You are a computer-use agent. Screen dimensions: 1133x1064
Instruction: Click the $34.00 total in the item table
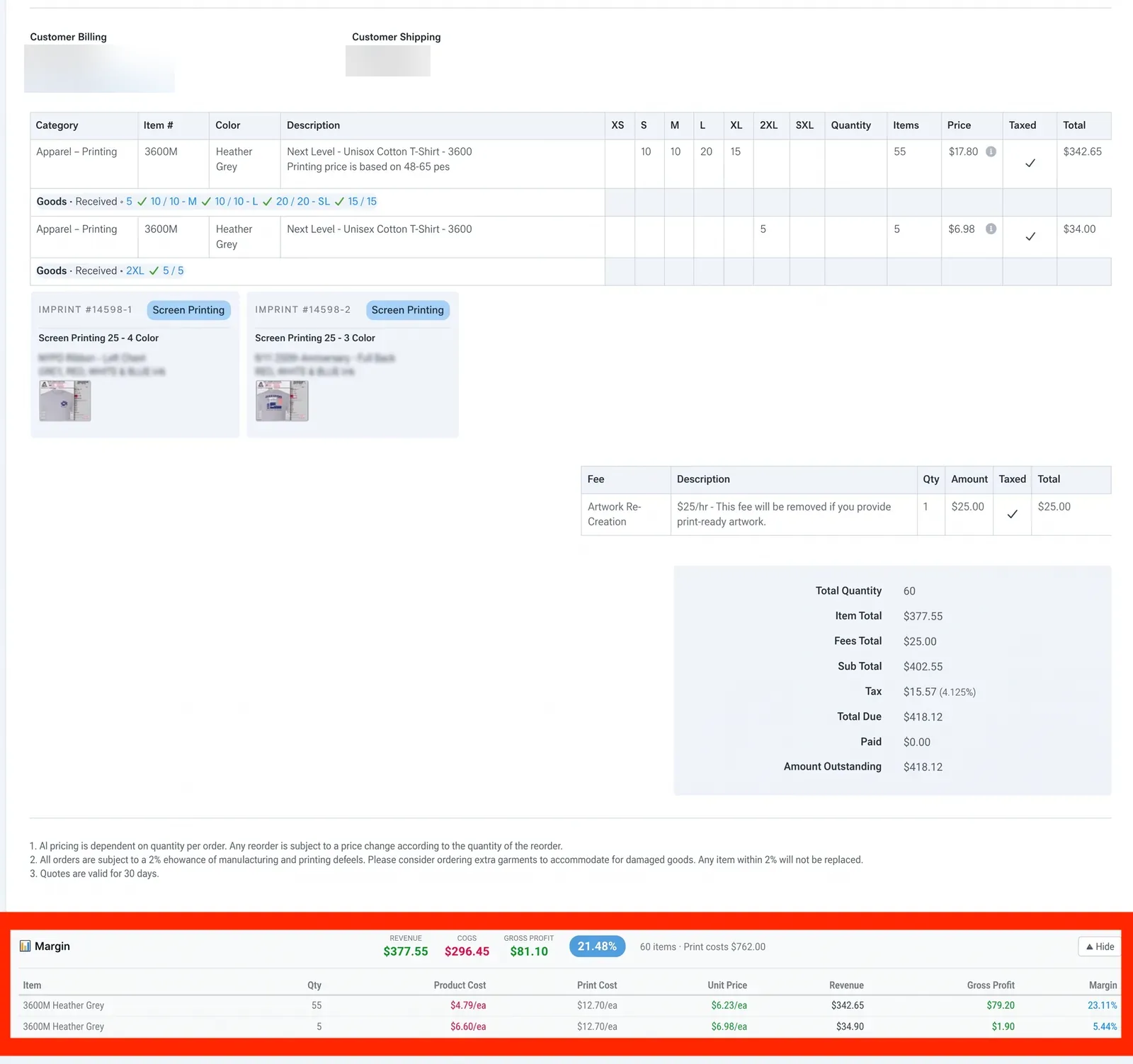[1079, 229]
